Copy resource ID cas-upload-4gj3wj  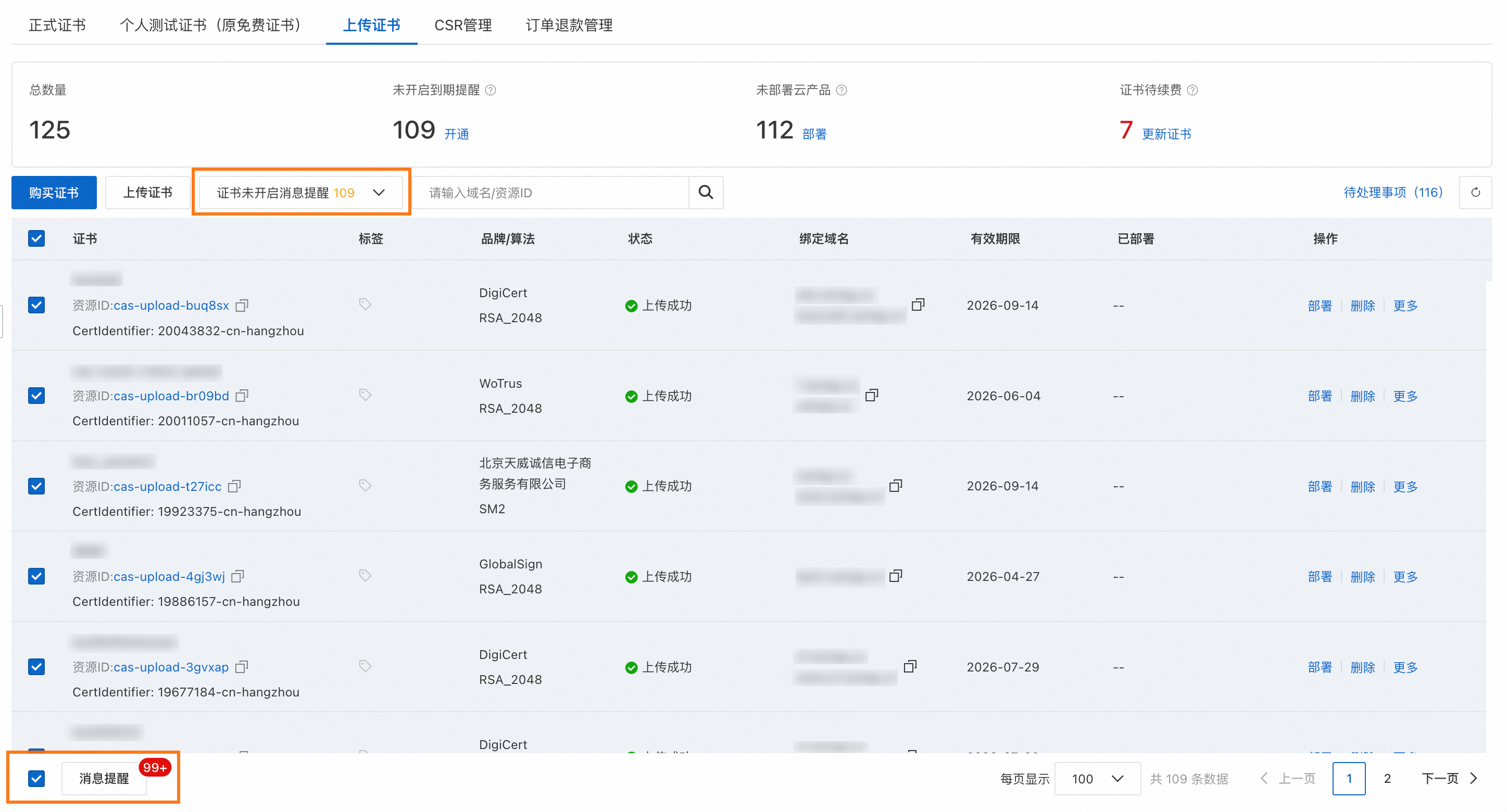coord(237,576)
